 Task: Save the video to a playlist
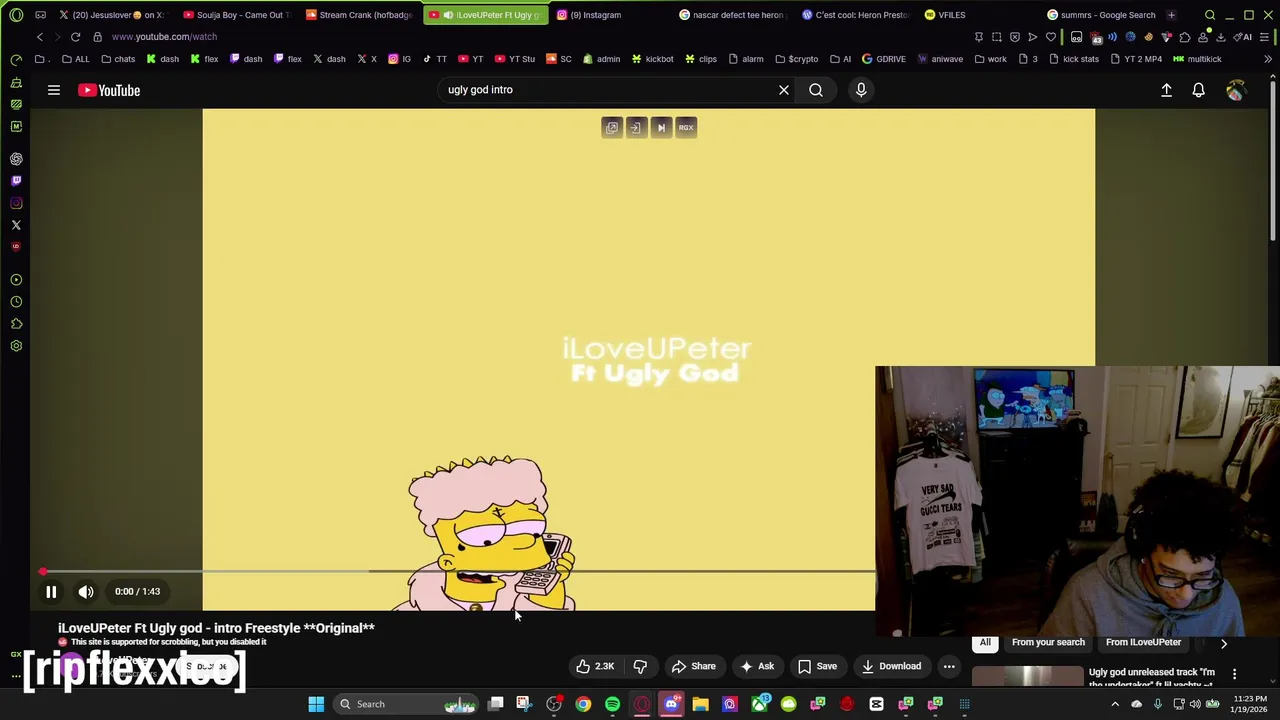pyautogui.click(x=817, y=666)
